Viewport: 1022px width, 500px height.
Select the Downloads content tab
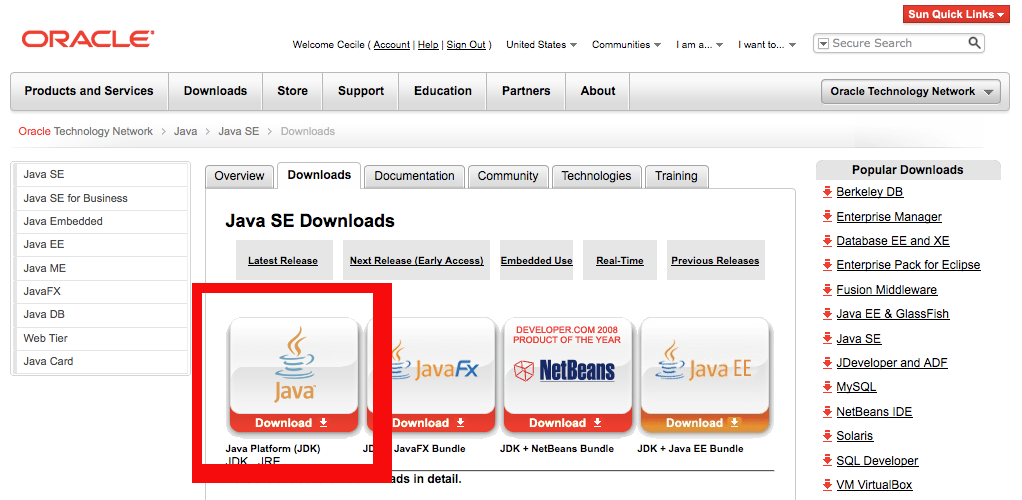pyautogui.click(x=319, y=175)
